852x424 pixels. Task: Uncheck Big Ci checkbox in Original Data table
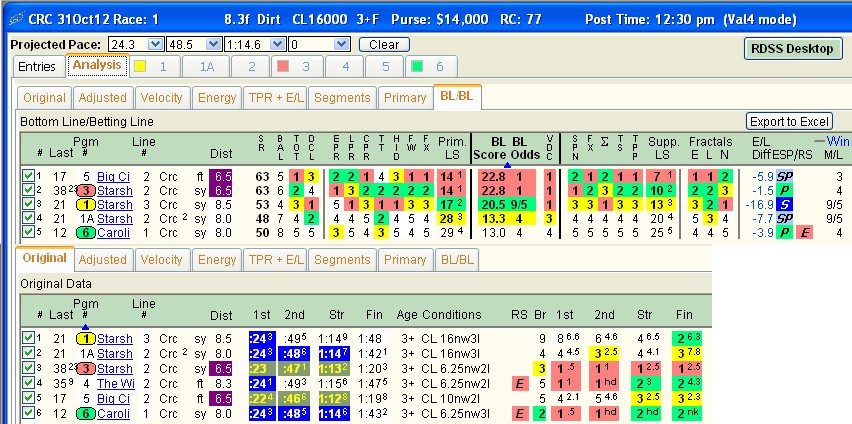click(x=28, y=398)
